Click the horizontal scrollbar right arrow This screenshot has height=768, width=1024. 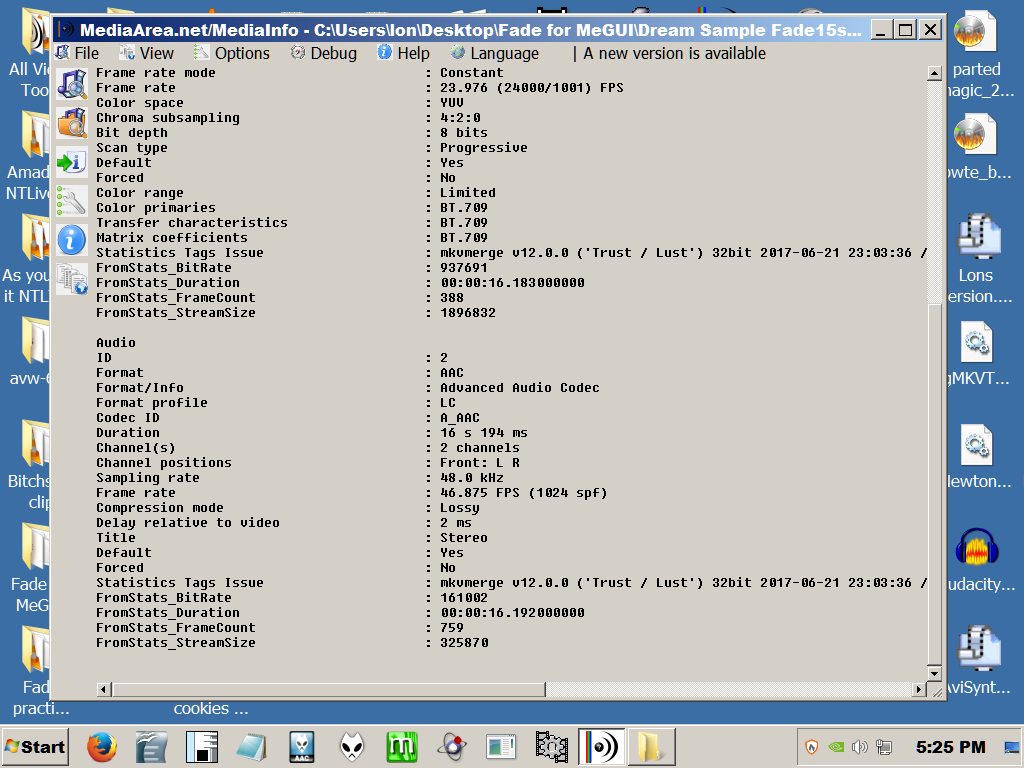tap(919, 689)
